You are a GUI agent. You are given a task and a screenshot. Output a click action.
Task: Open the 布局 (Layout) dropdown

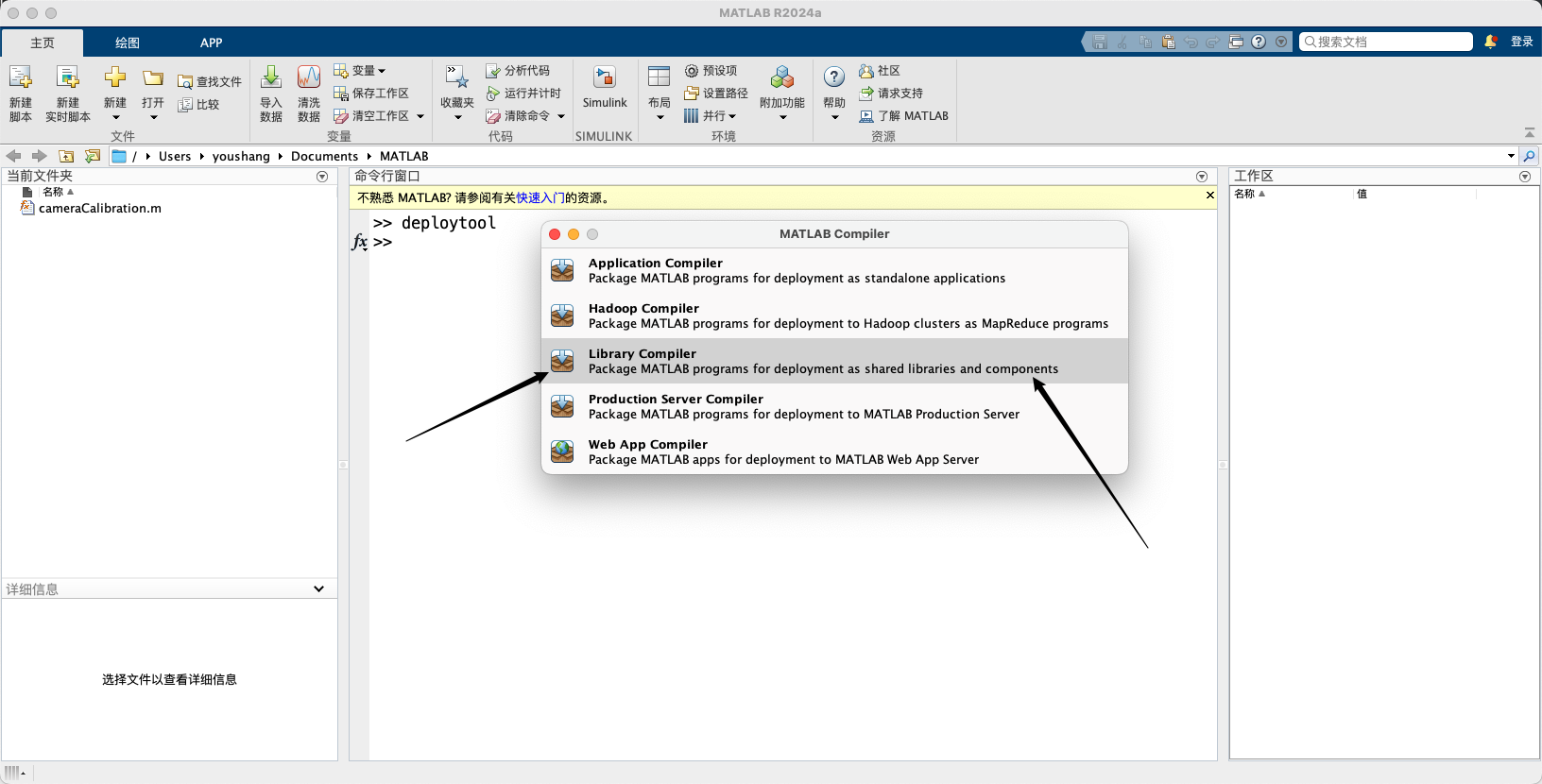click(660, 93)
